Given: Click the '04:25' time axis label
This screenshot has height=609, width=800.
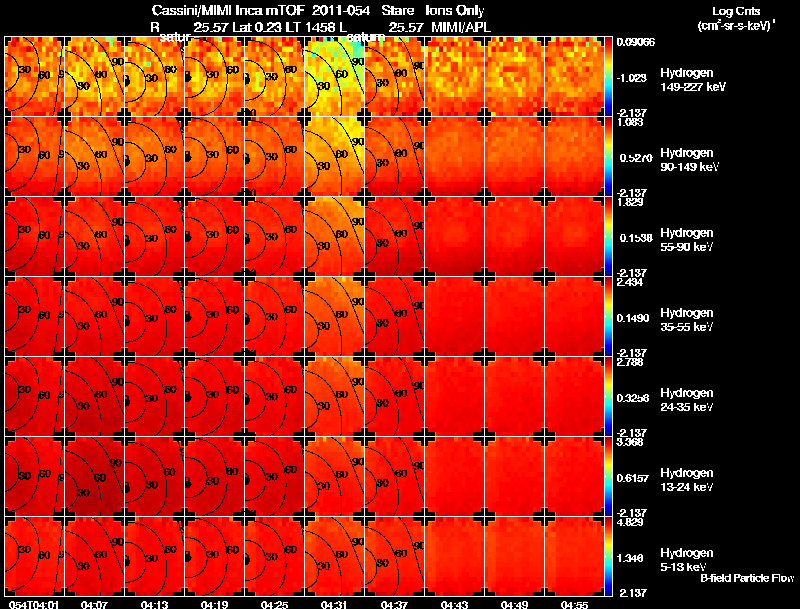Looking at the screenshot, I should pos(274,605).
